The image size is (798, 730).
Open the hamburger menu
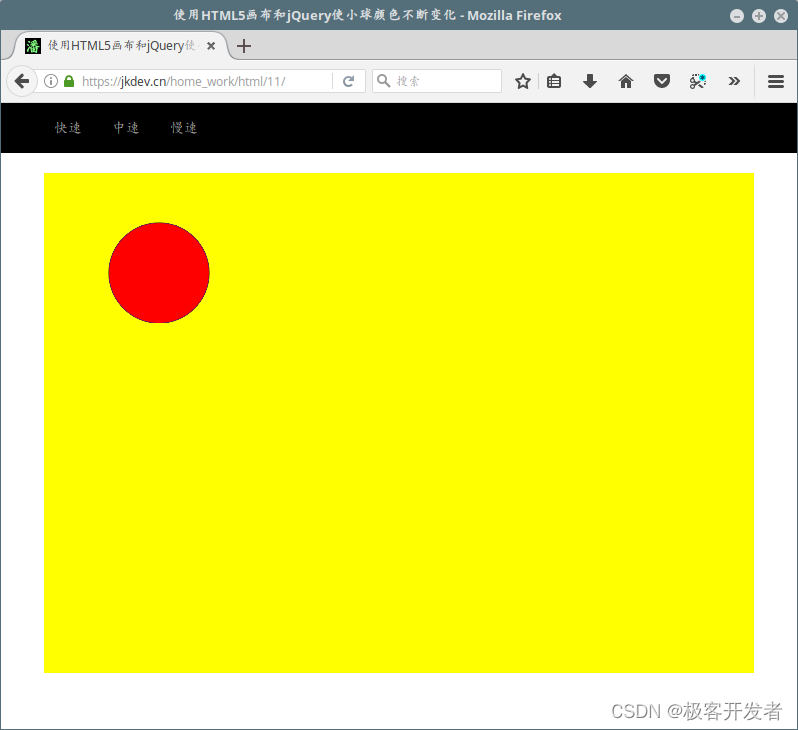point(776,81)
